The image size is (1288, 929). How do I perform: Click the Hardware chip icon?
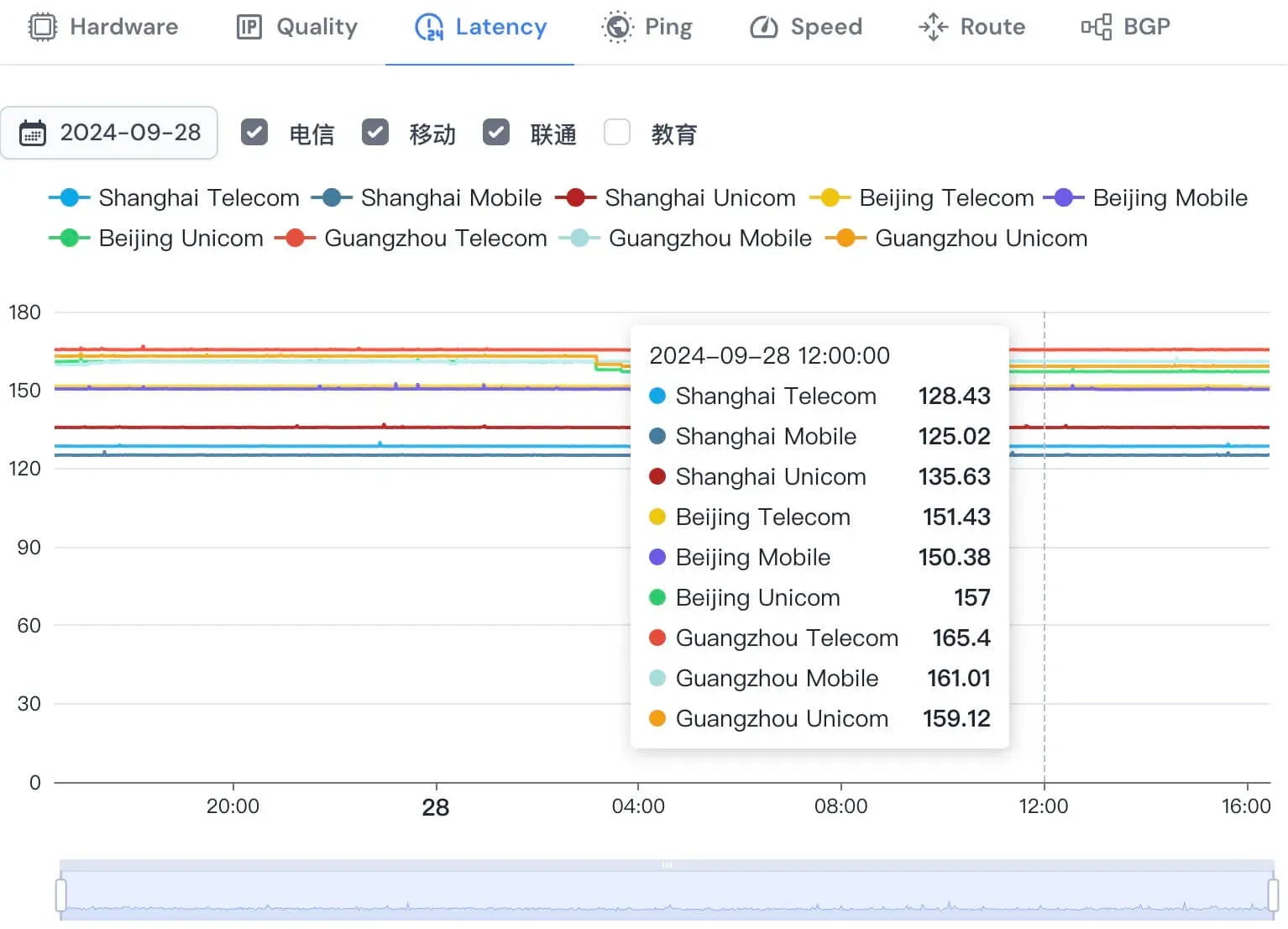point(42,27)
